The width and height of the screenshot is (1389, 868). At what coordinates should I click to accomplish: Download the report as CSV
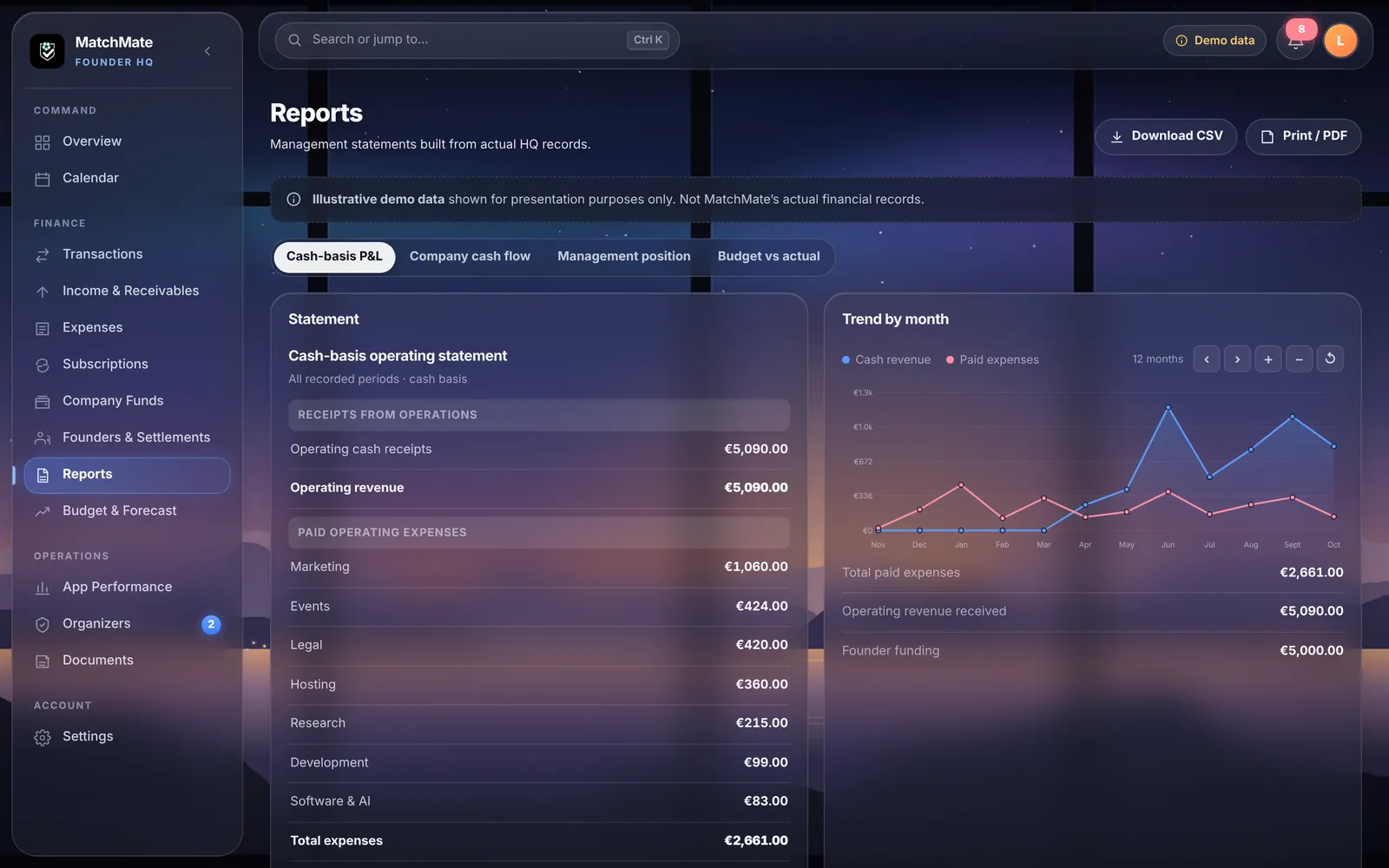[x=1166, y=136]
